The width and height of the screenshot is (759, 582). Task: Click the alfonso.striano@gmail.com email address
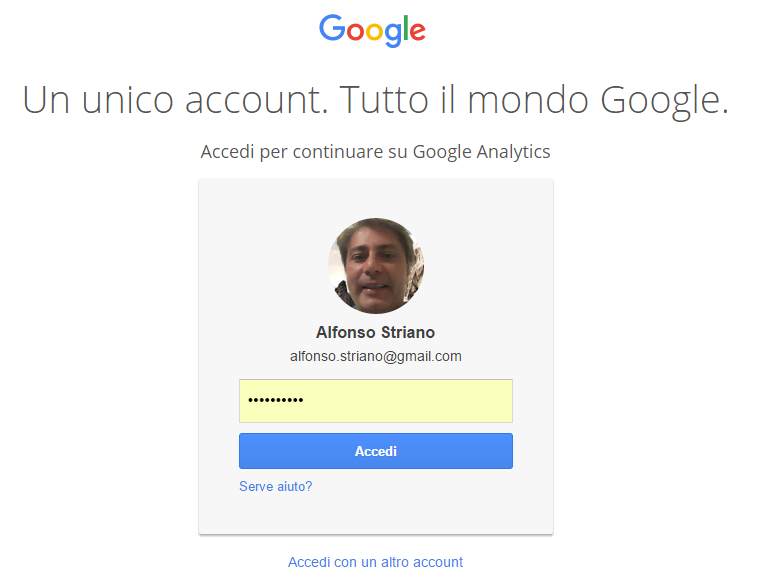point(376,356)
